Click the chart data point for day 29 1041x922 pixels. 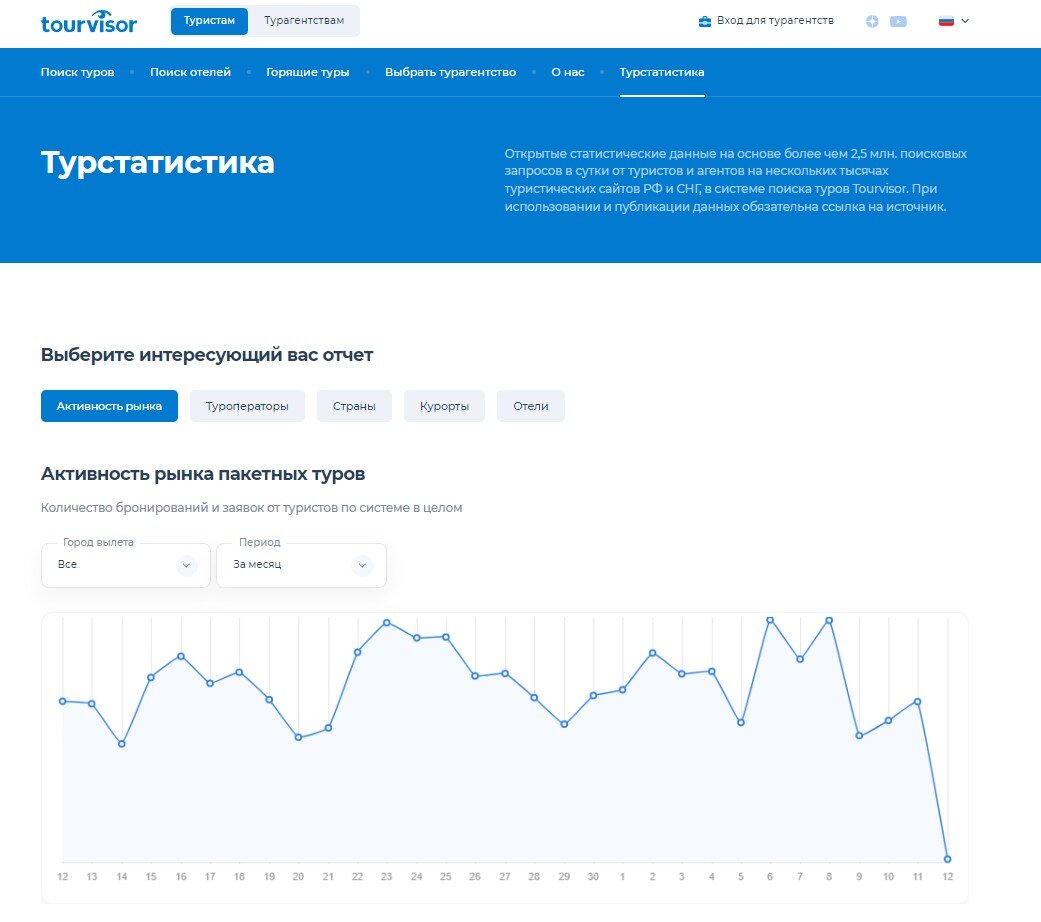coord(564,724)
